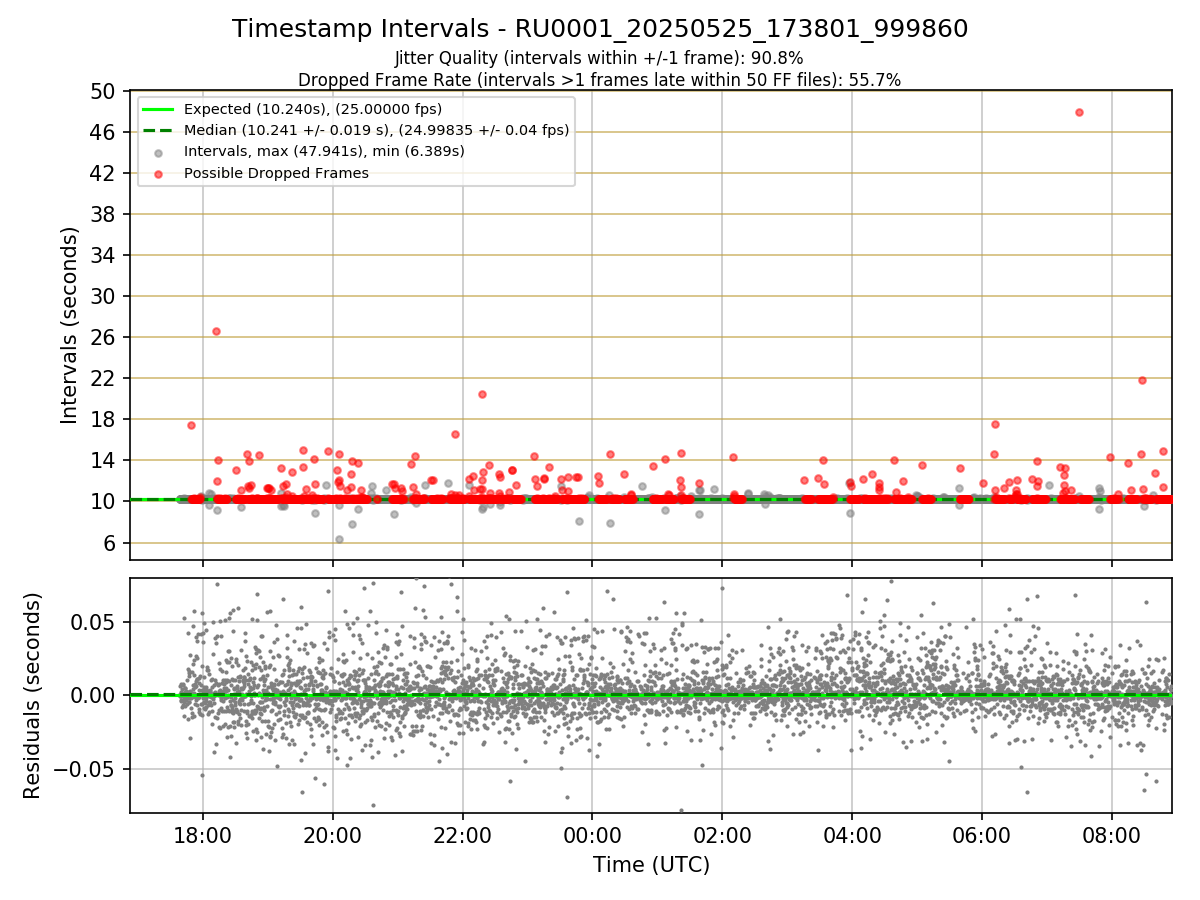The width and height of the screenshot is (1200, 900).
Task: Click the '22' y-axis tick label
Action: point(103,378)
